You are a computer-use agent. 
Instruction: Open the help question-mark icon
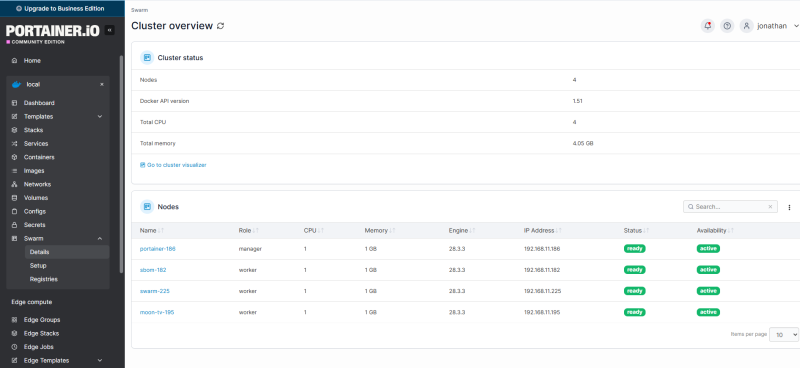tap(727, 26)
